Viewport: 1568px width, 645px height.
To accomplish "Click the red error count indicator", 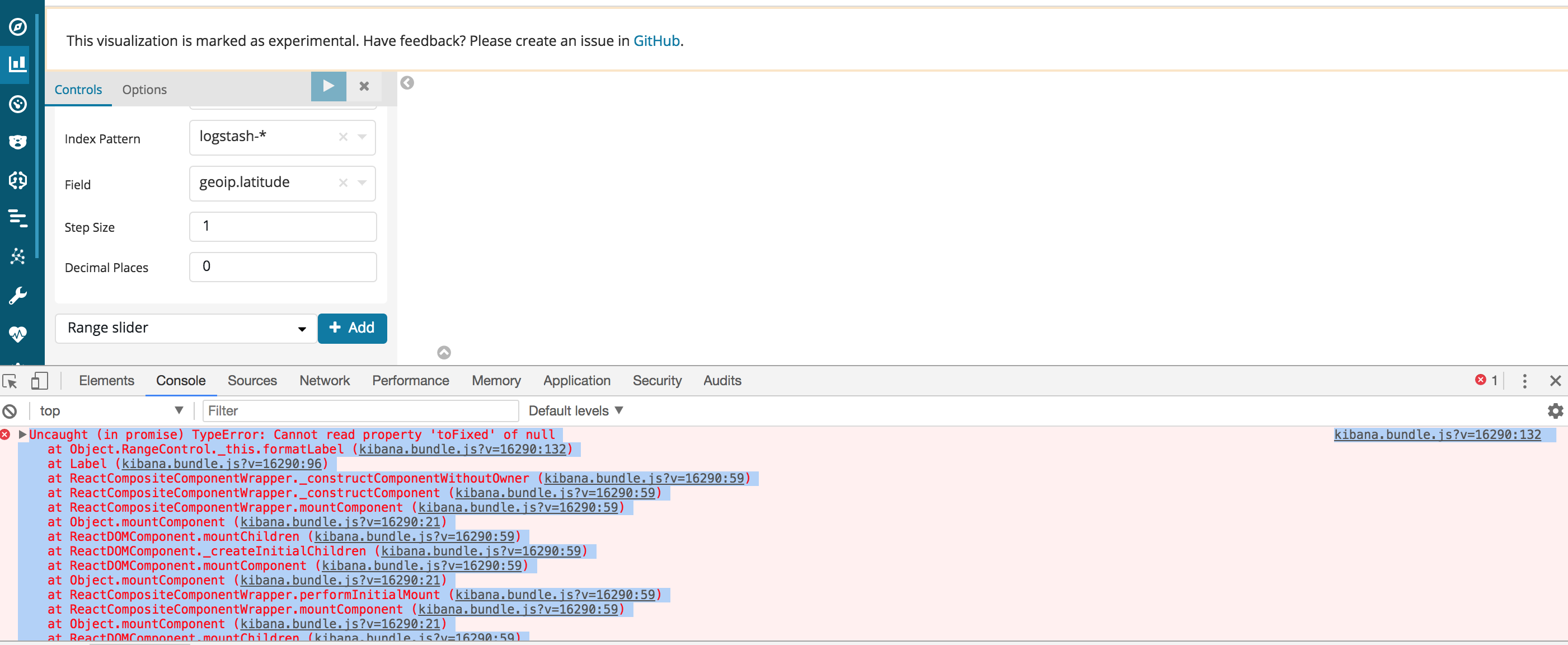I will [1486, 381].
